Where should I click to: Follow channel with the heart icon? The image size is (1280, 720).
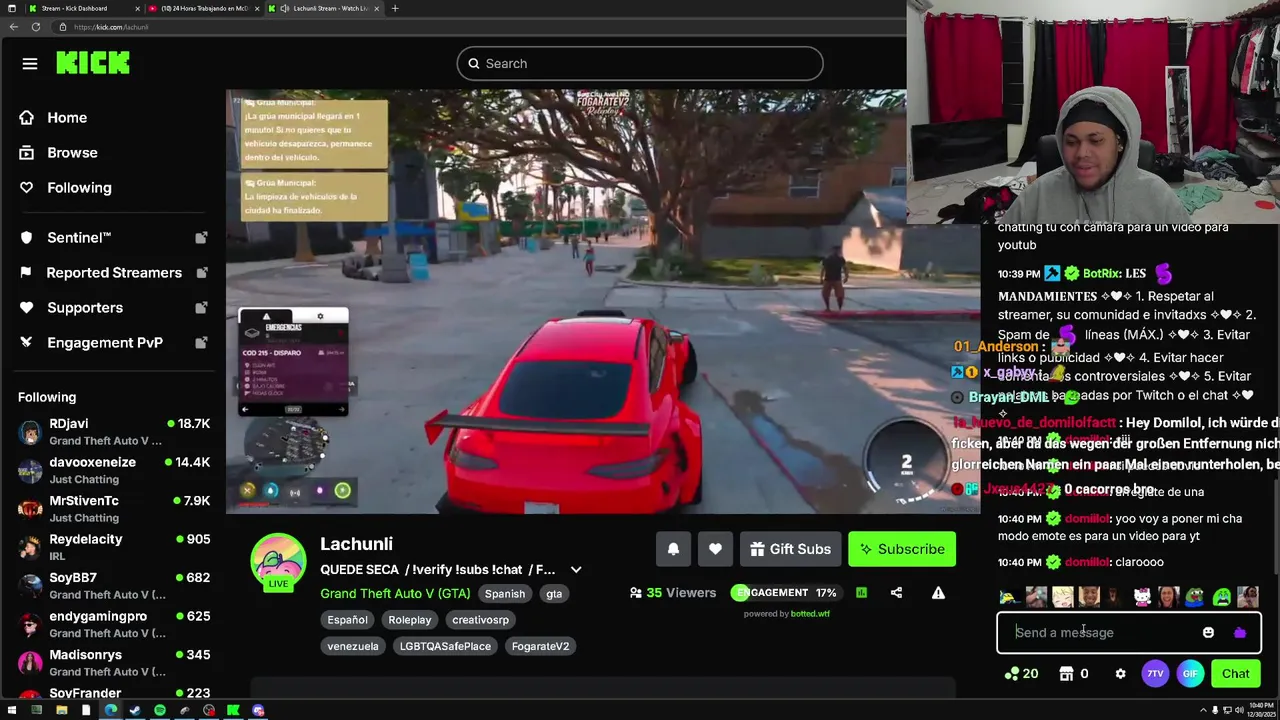(715, 549)
